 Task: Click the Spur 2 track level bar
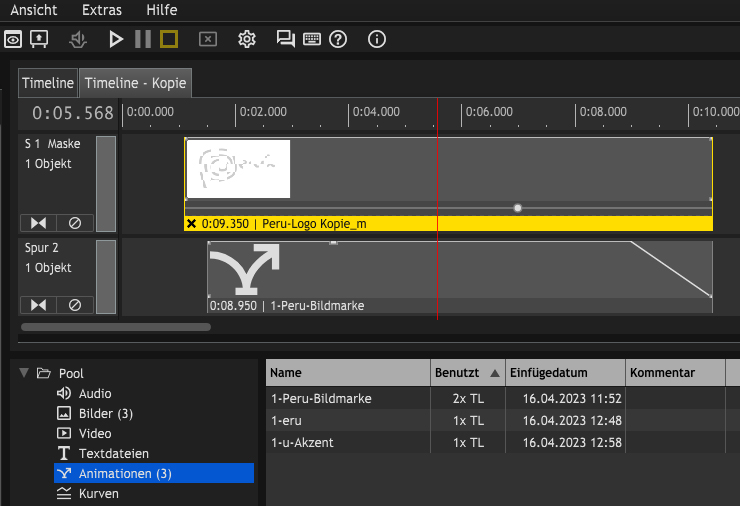pos(106,277)
